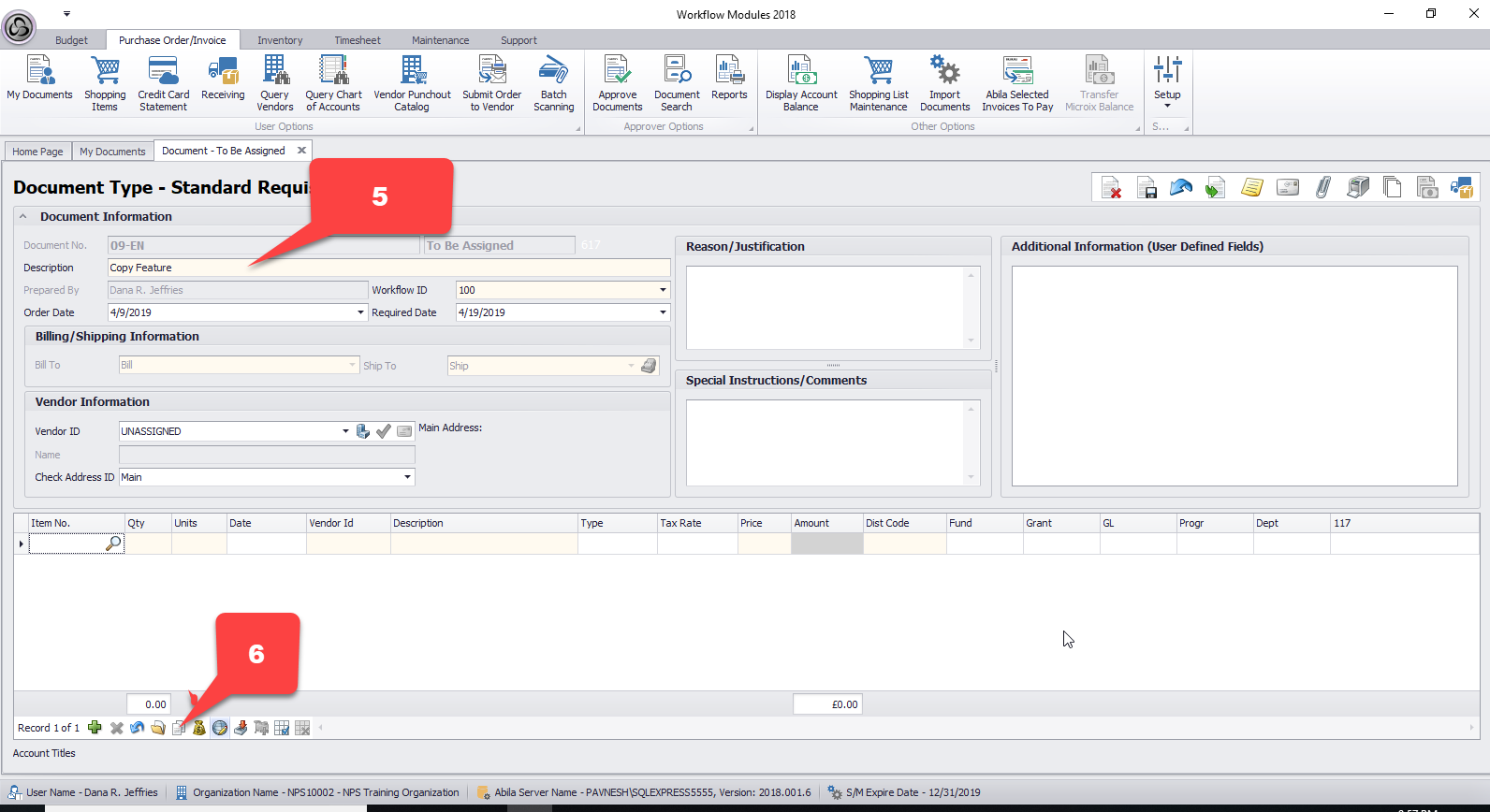Close the Document - To Be Assigned tab

pos(301,151)
